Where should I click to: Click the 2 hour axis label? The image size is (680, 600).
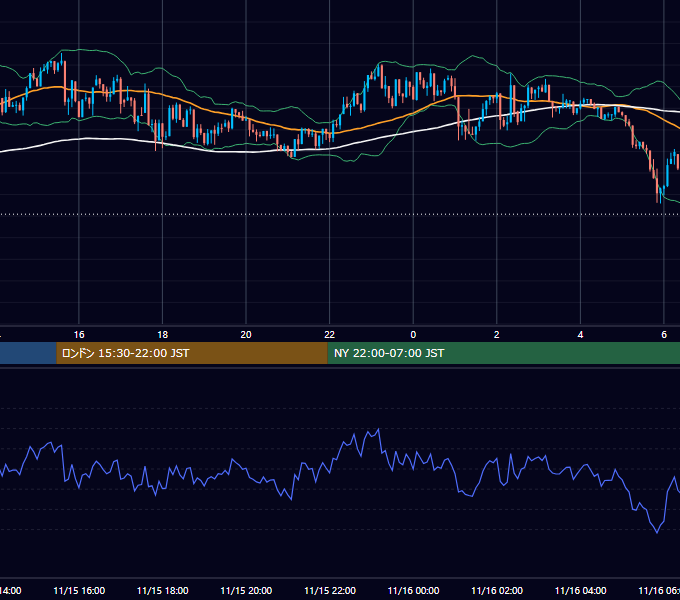[497, 335]
